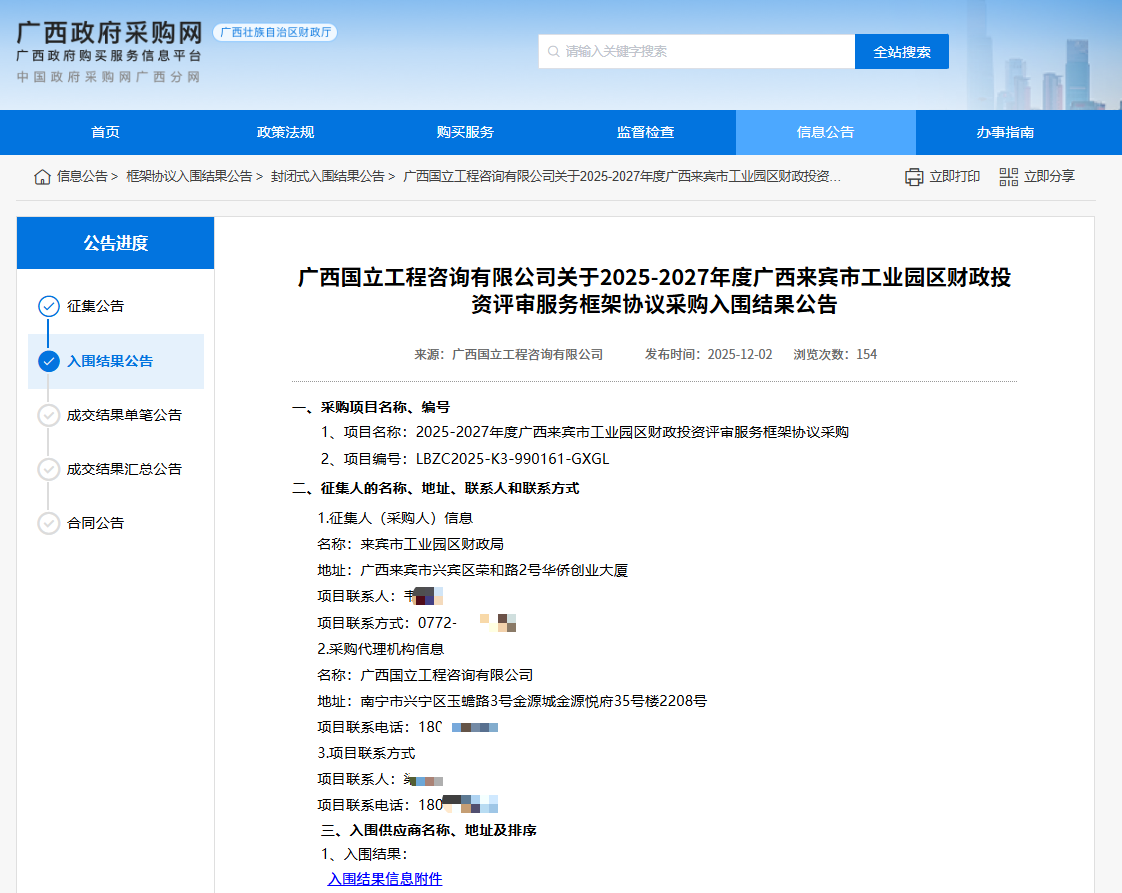1122x893 pixels.
Task: Click 封闭式入围结果公告 breadcrumb link
Action: [327, 177]
